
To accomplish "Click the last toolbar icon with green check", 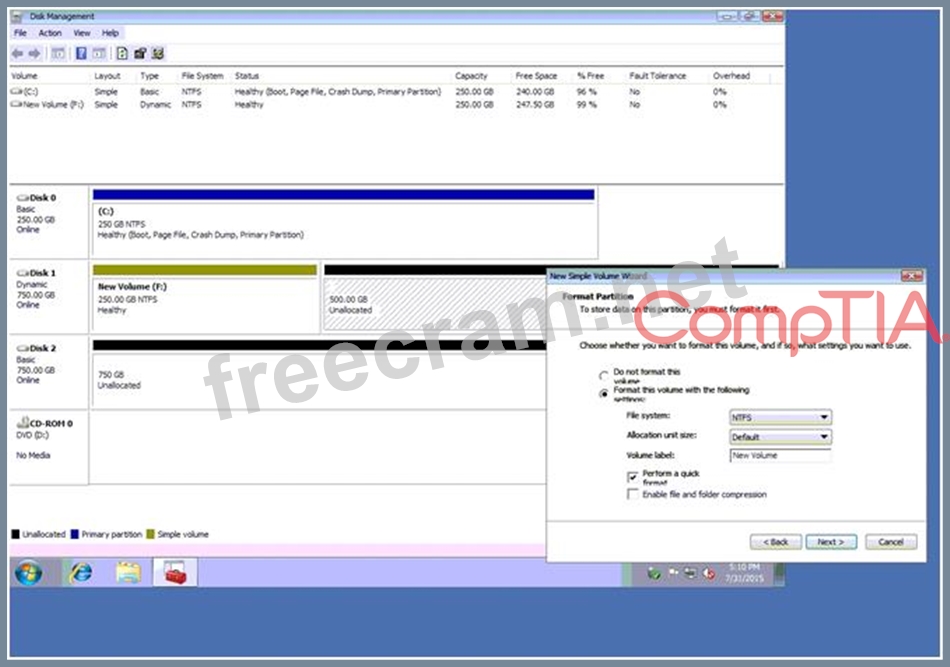I will [x=158, y=54].
